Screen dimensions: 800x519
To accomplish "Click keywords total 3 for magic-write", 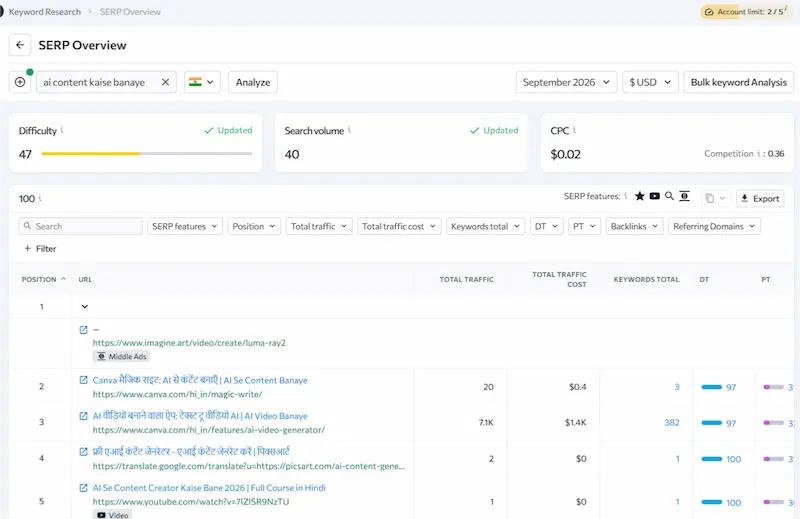I will click(677, 387).
